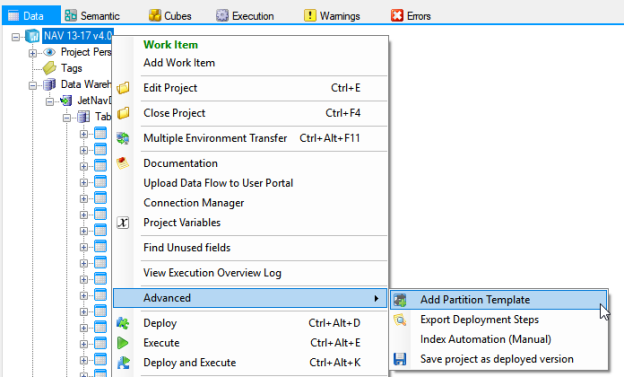Click the Project Variables x icon
This screenshot has height=377, width=624.
click(123, 223)
